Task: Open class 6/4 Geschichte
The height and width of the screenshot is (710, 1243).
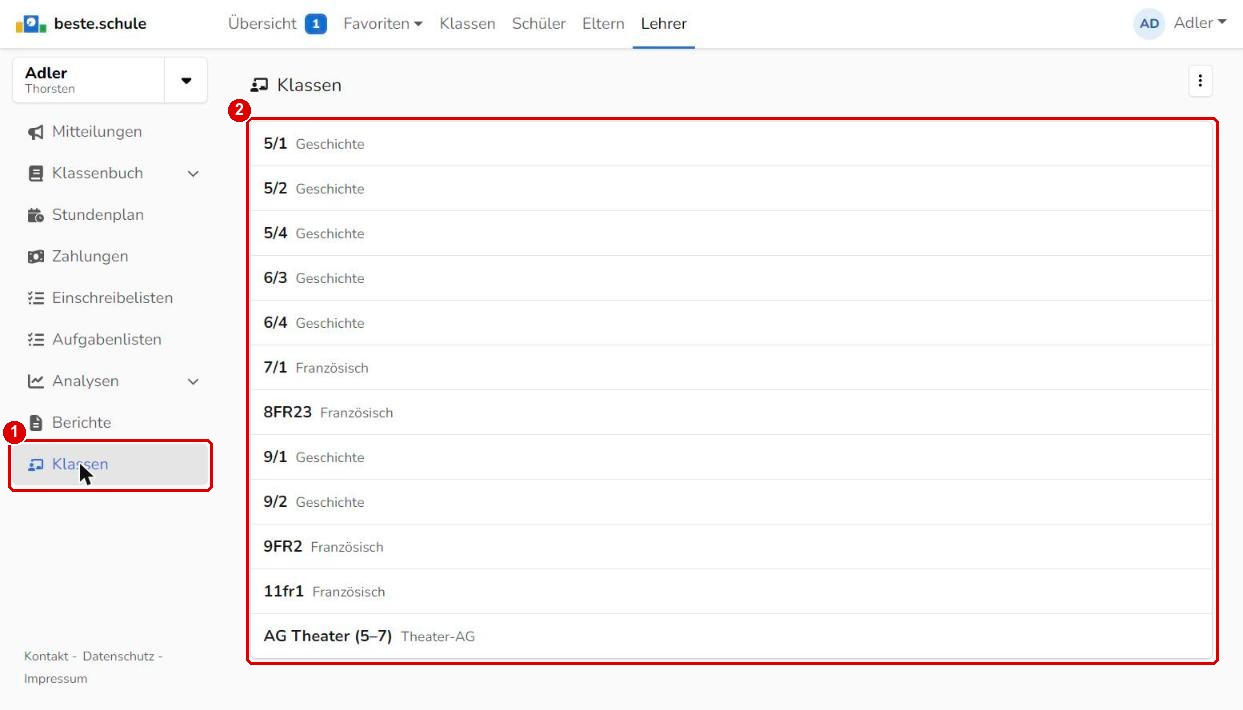Action: (x=731, y=323)
